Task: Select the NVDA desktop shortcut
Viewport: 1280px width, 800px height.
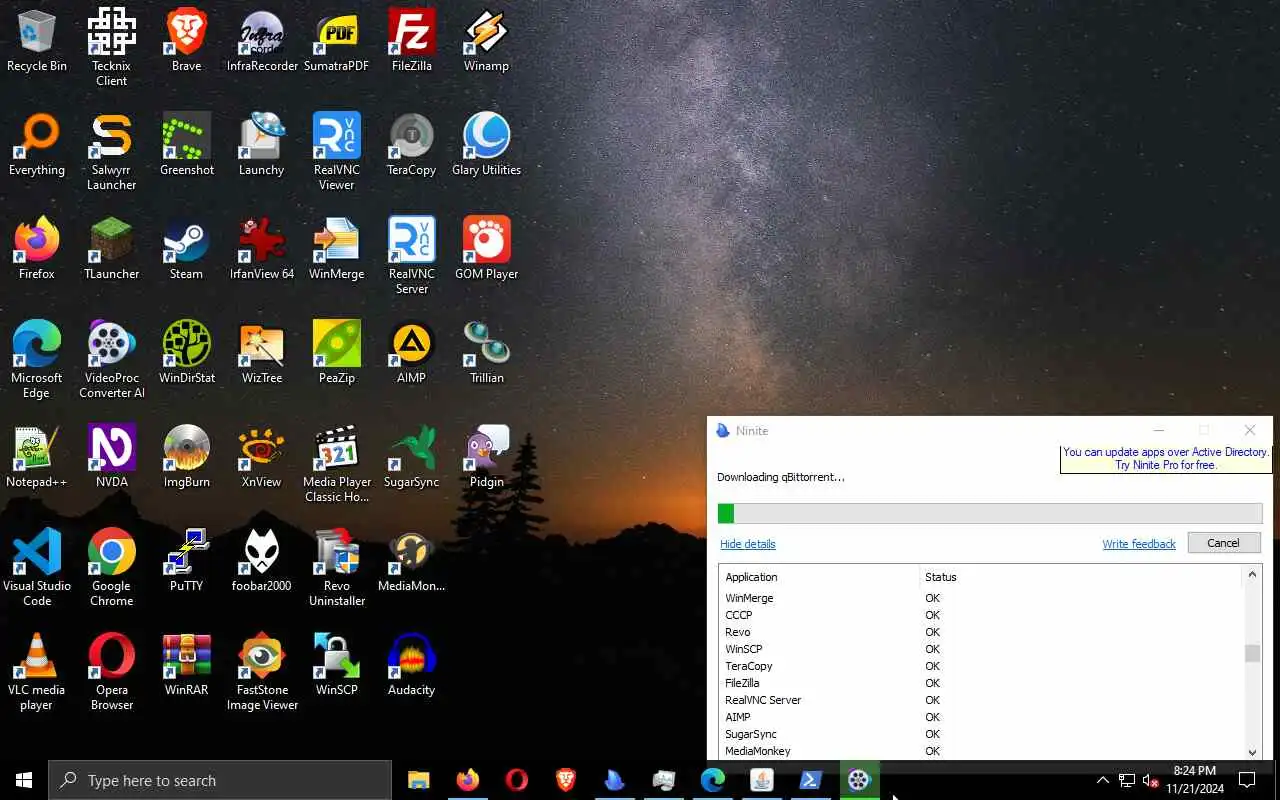Action: coord(111,458)
